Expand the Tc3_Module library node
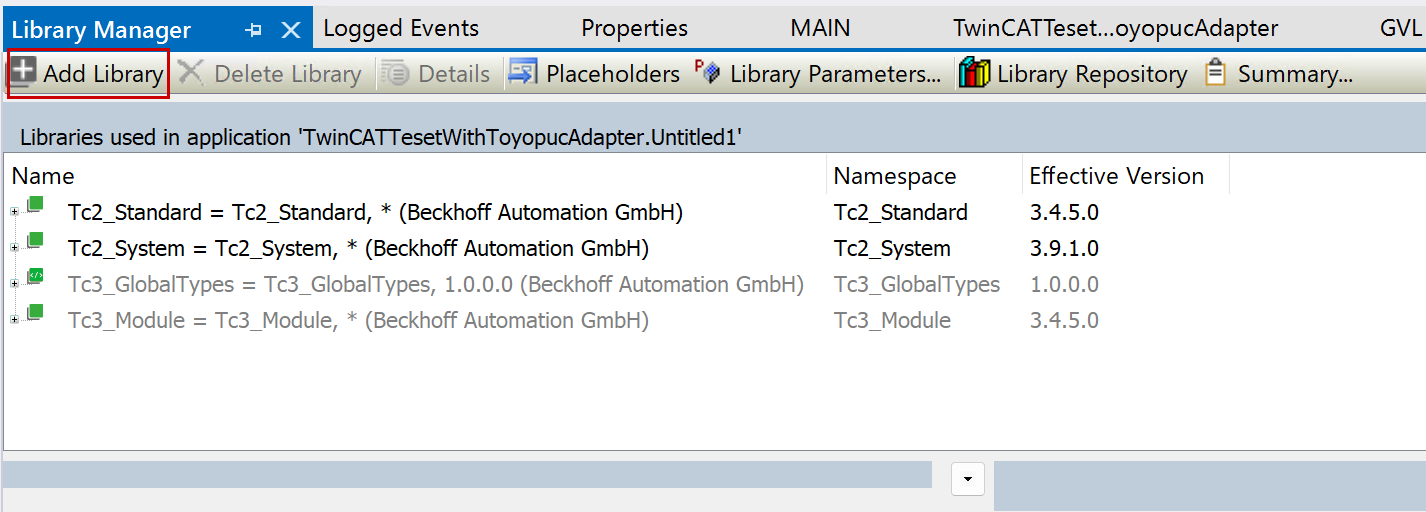This screenshot has height=512, width=1426. pos(14,320)
